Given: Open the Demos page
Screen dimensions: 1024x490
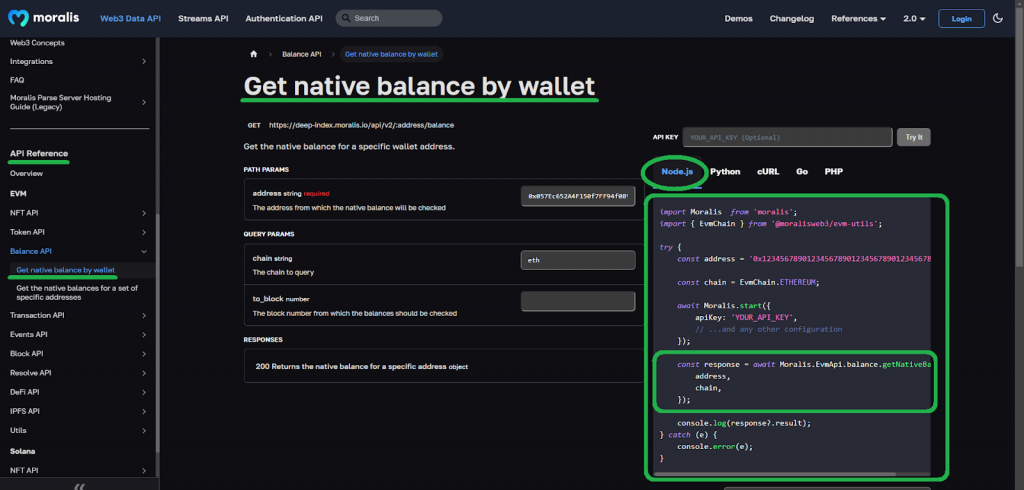Looking at the screenshot, I should pyautogui.click(x=738, y=18).
